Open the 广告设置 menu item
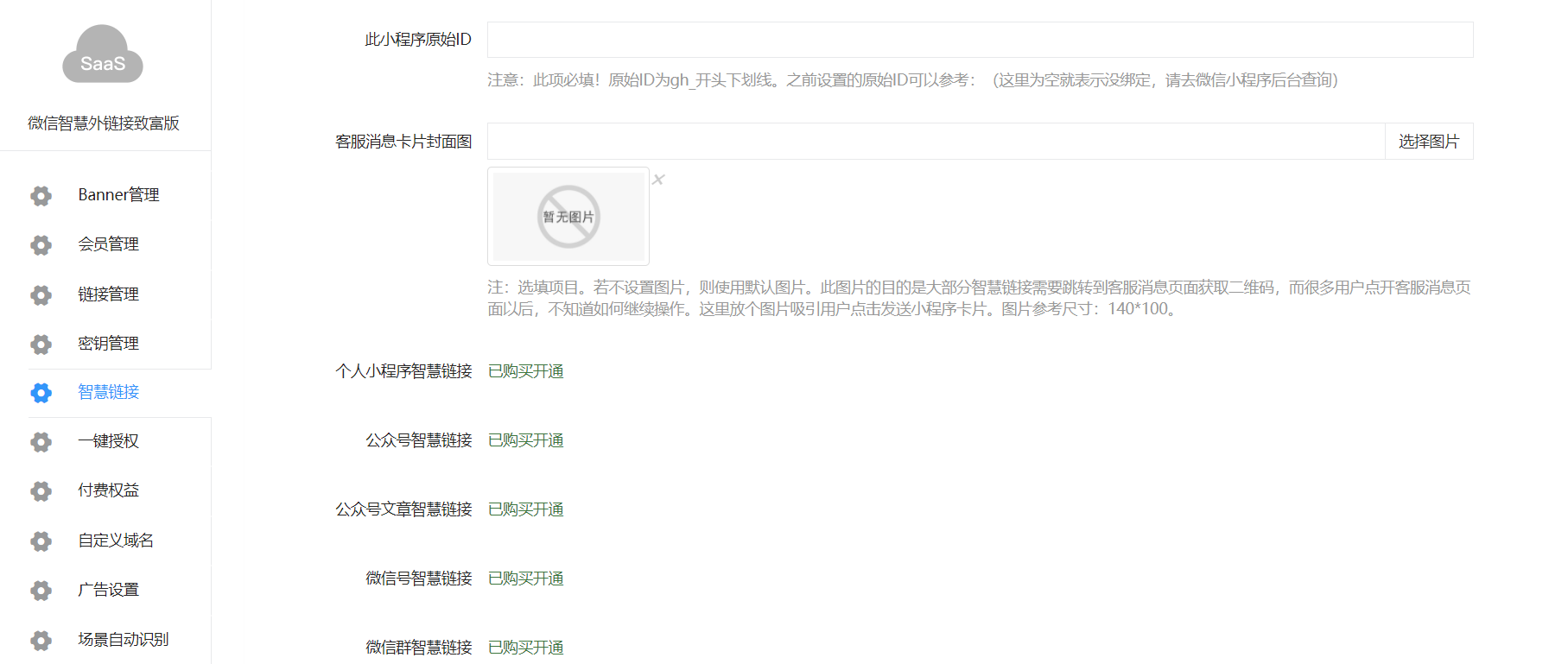The height and width of the screenshot is (664, 1568). point(108,590)
